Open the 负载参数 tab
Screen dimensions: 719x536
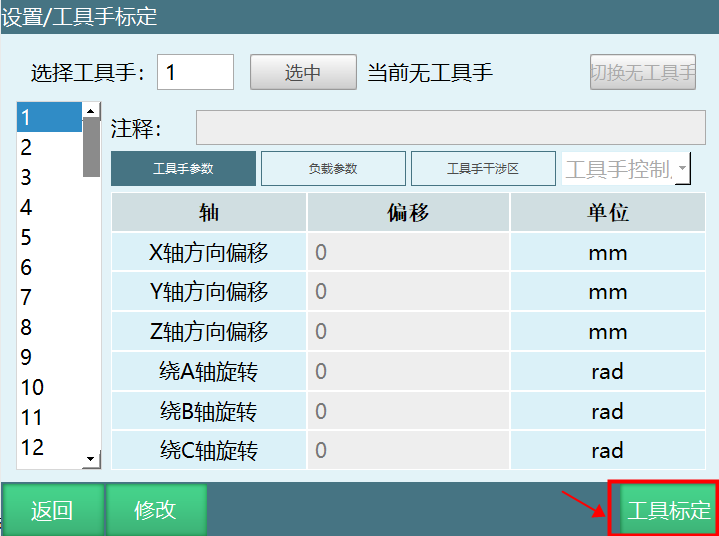[333, 169]
